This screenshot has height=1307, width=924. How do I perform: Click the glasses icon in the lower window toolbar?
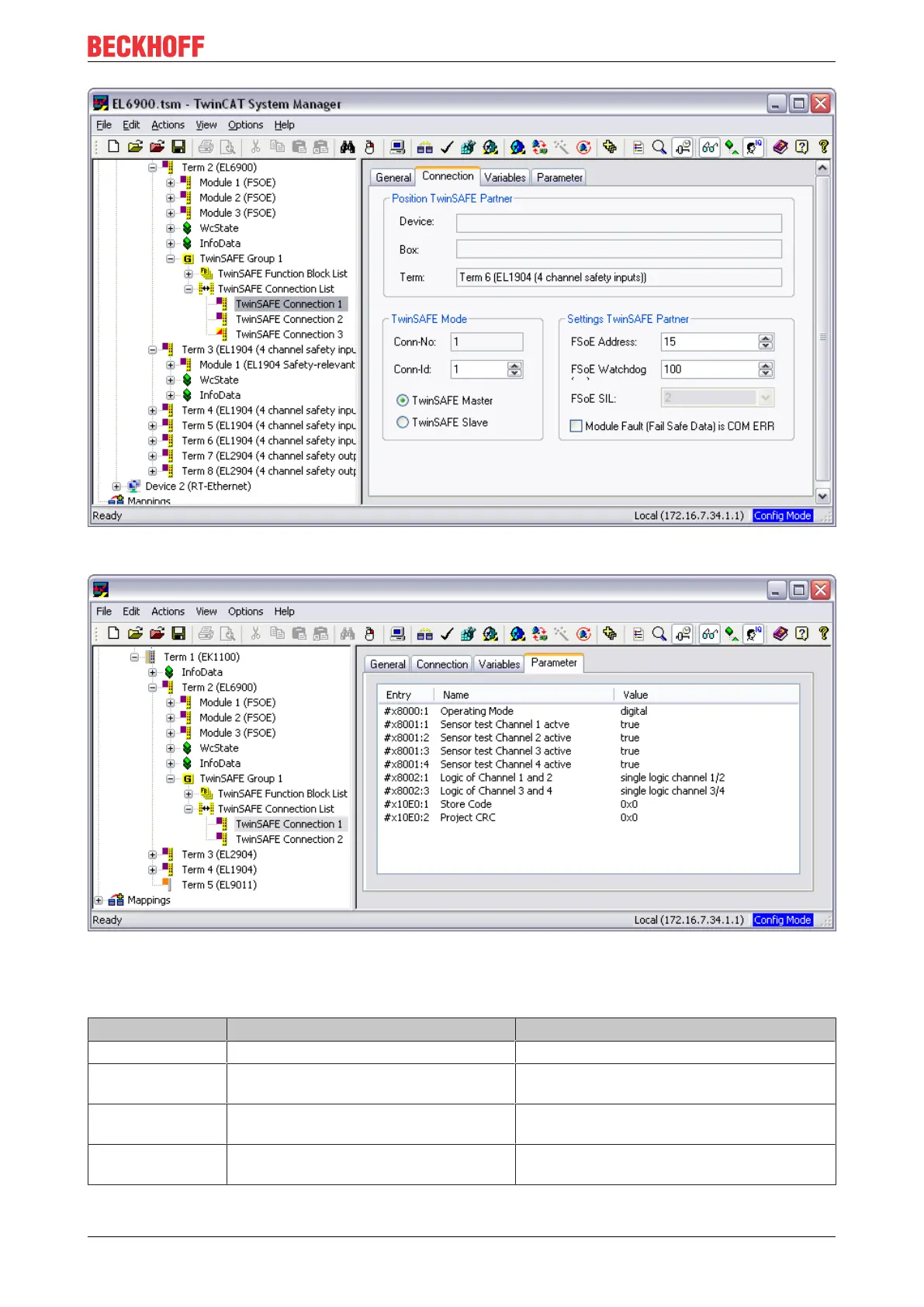[709, 633]
